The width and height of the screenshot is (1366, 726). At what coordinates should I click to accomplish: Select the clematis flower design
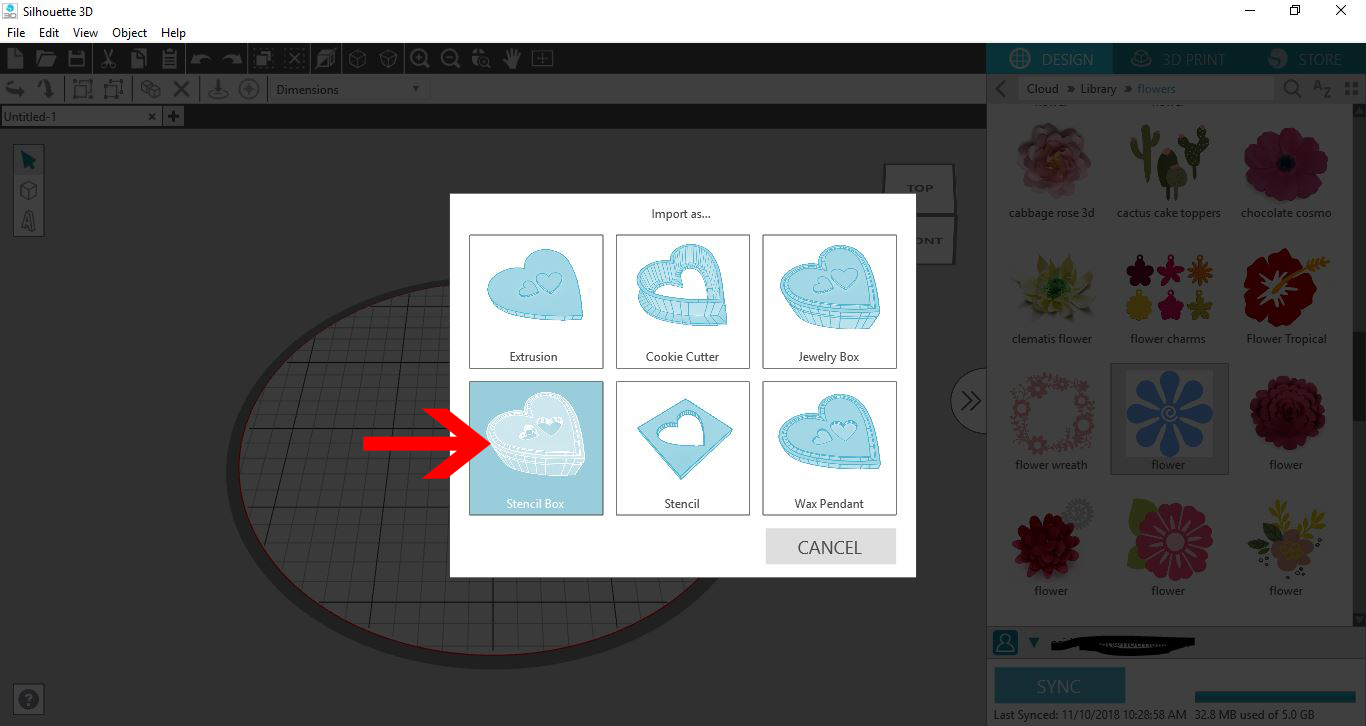pos(1051,296)
